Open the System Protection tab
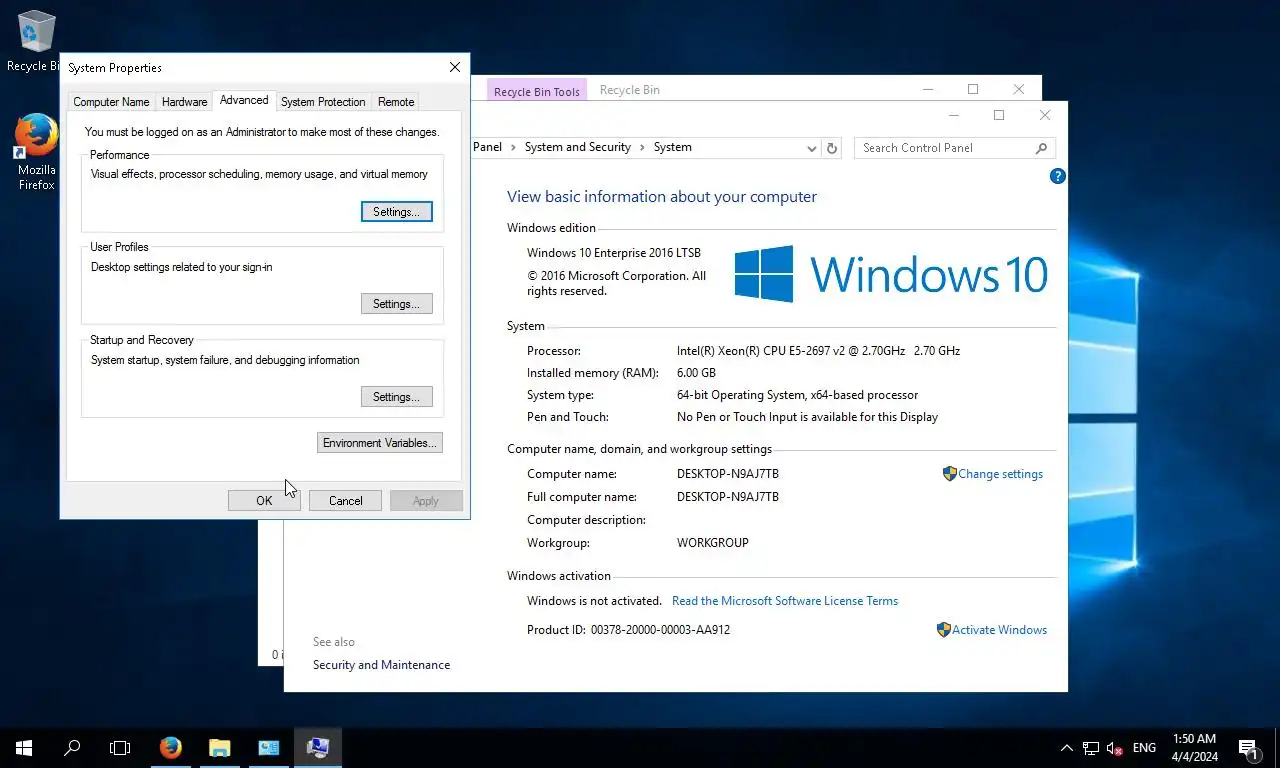 tap(323, 102)
